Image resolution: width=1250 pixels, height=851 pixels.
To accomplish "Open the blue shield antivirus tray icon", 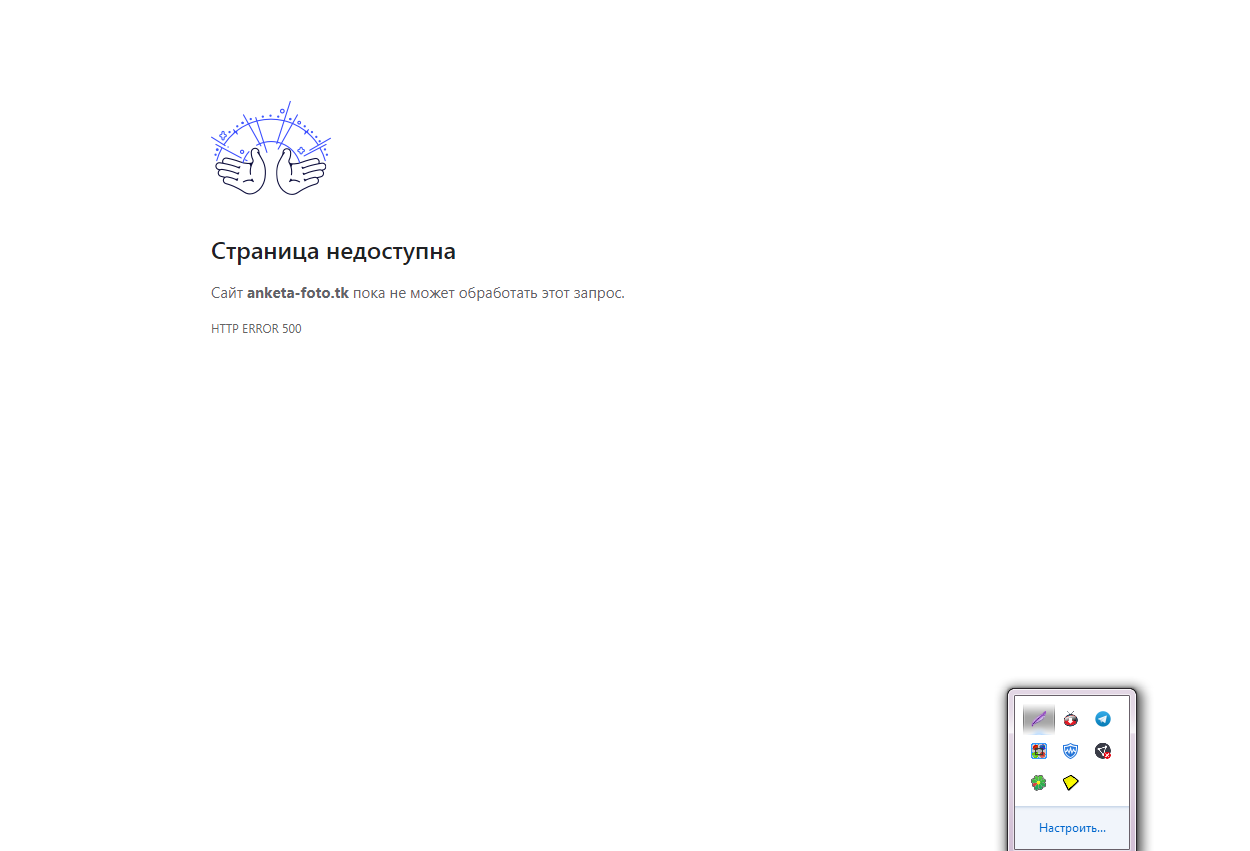I will click(x=1071, y=751).
